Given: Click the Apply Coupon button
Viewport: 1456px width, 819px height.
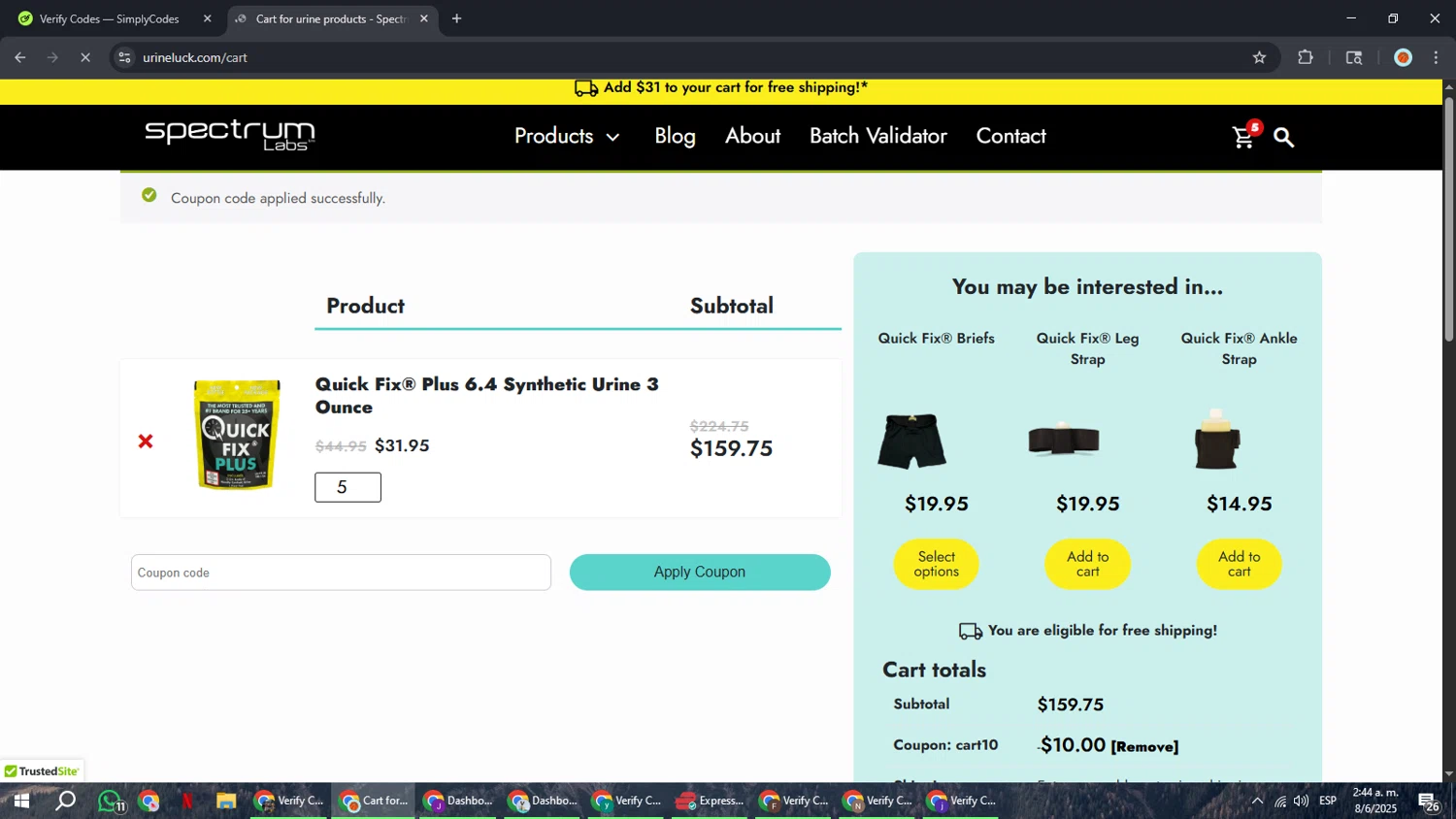Looking at the screenshot, I should coord(700,573).
